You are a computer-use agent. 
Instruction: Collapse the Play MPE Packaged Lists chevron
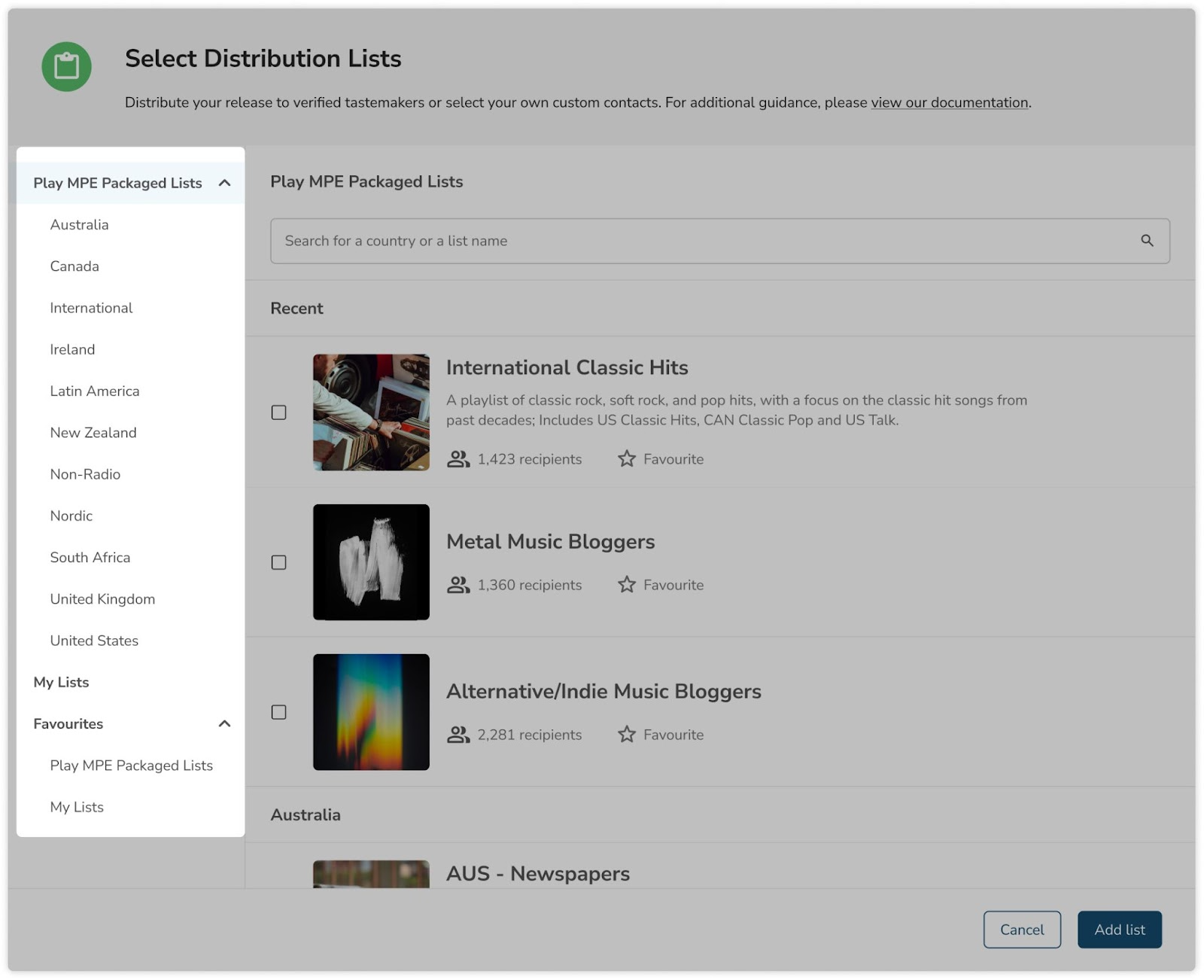[x=224, y=183]
